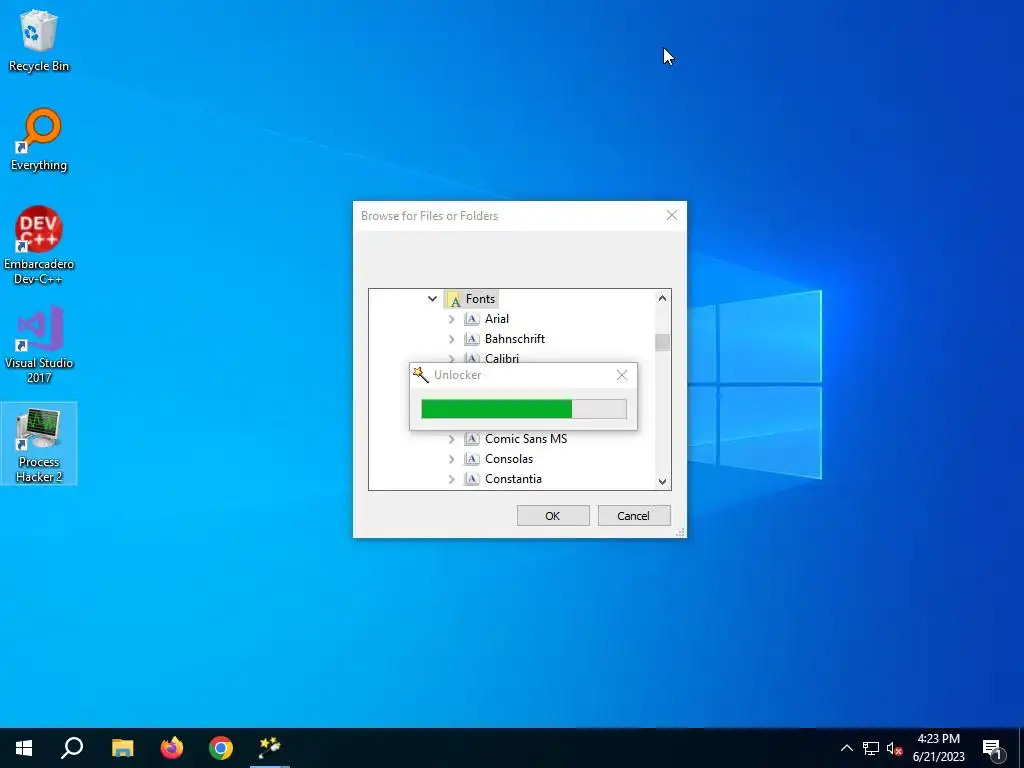Select Consolas in the tree
Image resolution: width=1024 pixels, height=768 pixels.
(509, 459)
